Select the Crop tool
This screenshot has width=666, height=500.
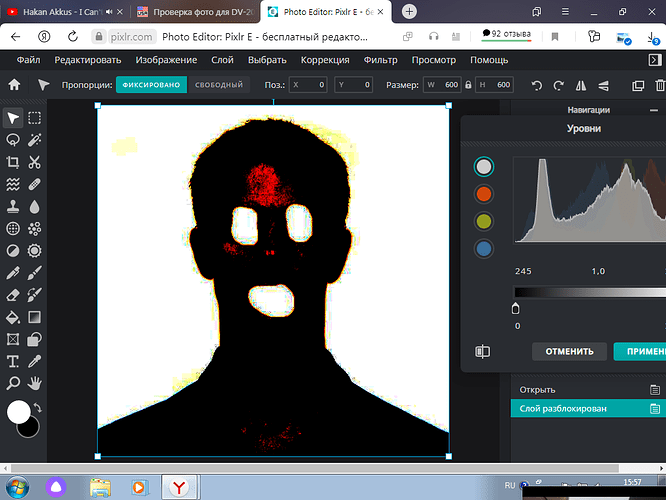coord(13,162)
